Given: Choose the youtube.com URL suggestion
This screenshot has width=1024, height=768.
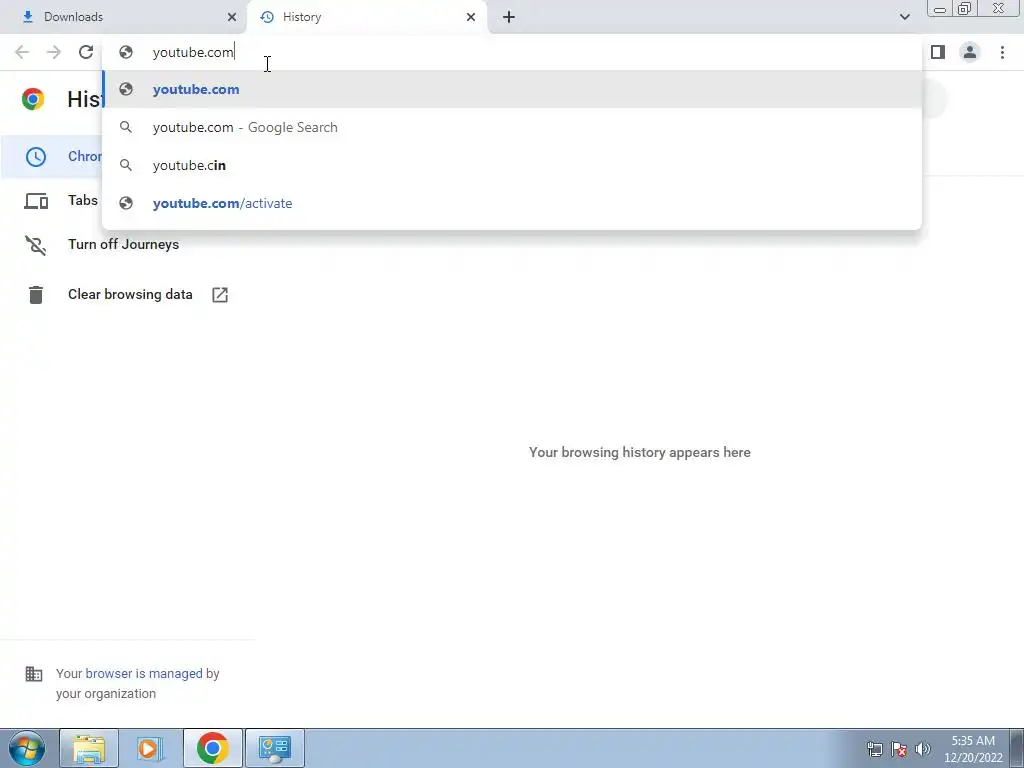Looking at the screenshot, I should tap(512, 89).
